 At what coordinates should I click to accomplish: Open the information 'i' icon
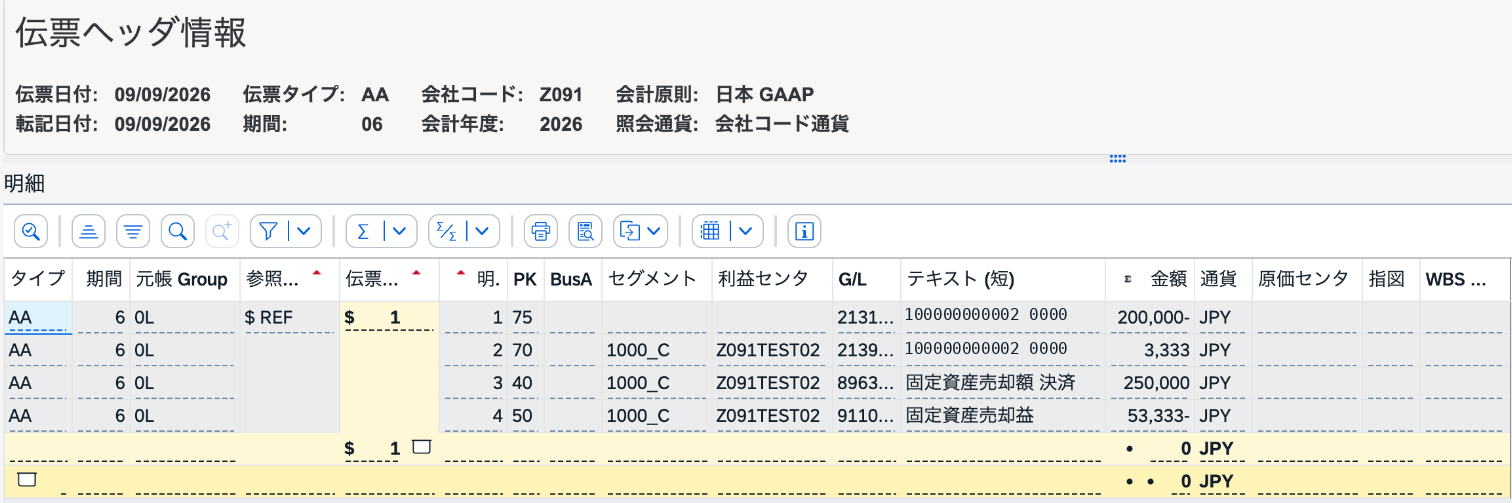(805, 231)
